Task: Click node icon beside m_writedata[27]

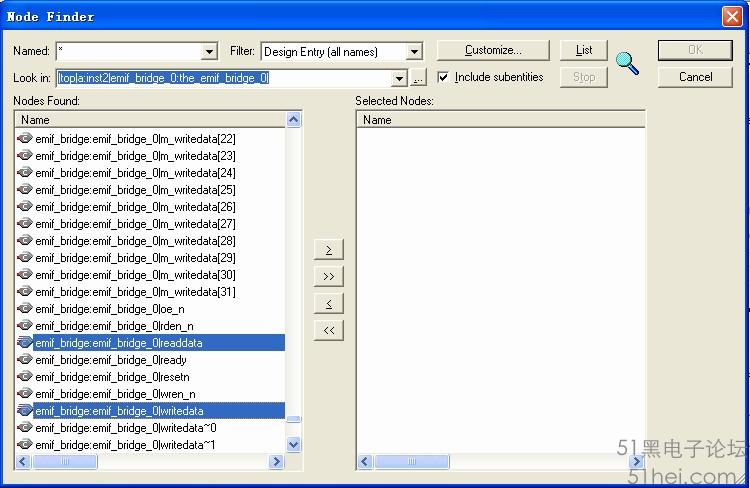Action: pos(25,223)
